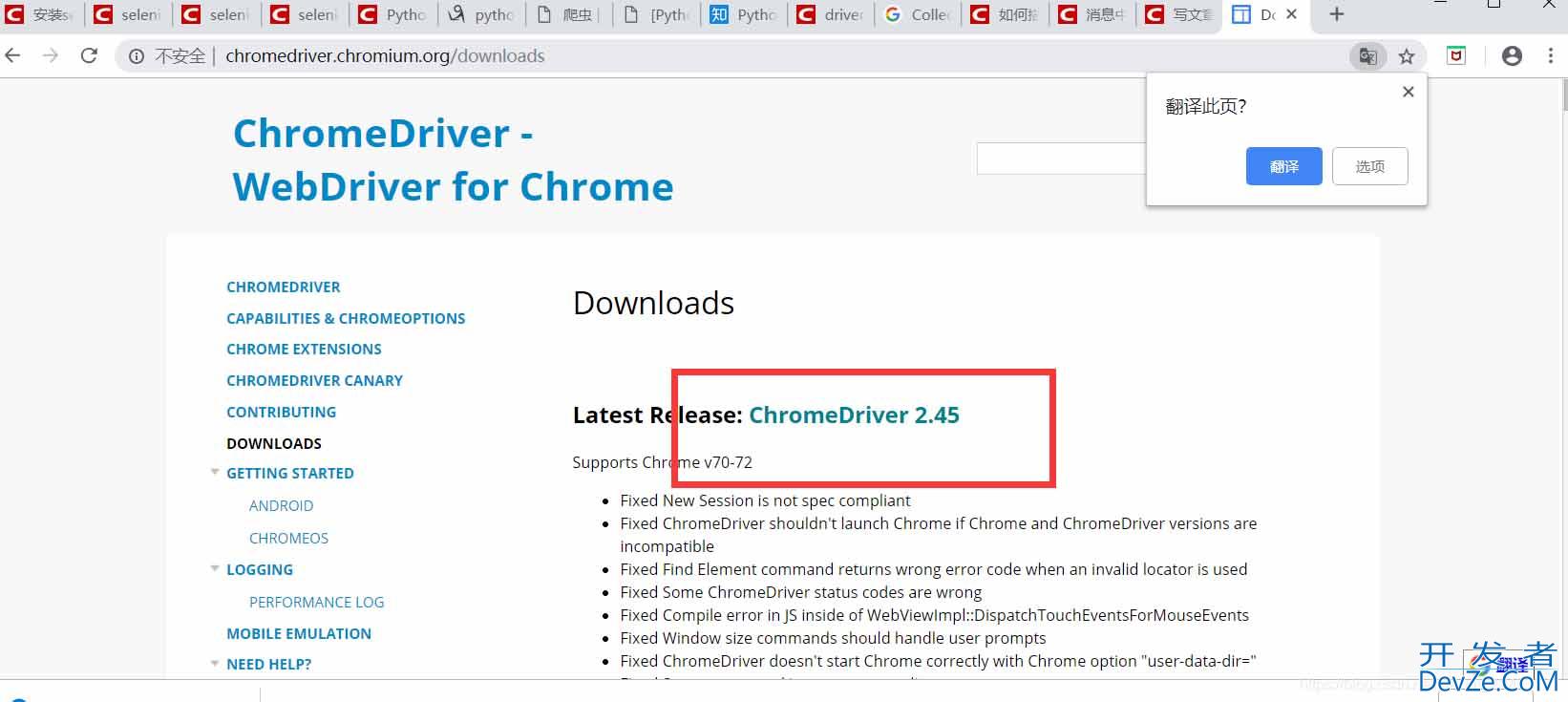Click the Downloads page heading

pyautogui.click(x=653, y=303)
